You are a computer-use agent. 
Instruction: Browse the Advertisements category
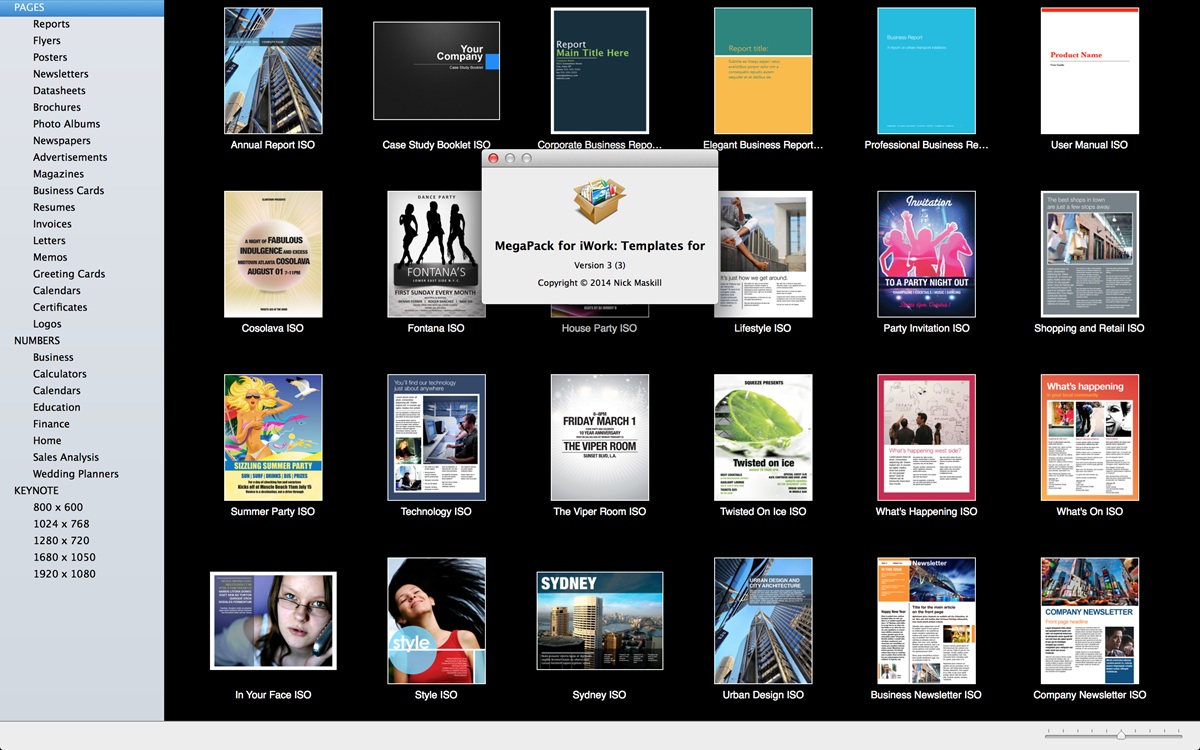click(x=70, y=157)
